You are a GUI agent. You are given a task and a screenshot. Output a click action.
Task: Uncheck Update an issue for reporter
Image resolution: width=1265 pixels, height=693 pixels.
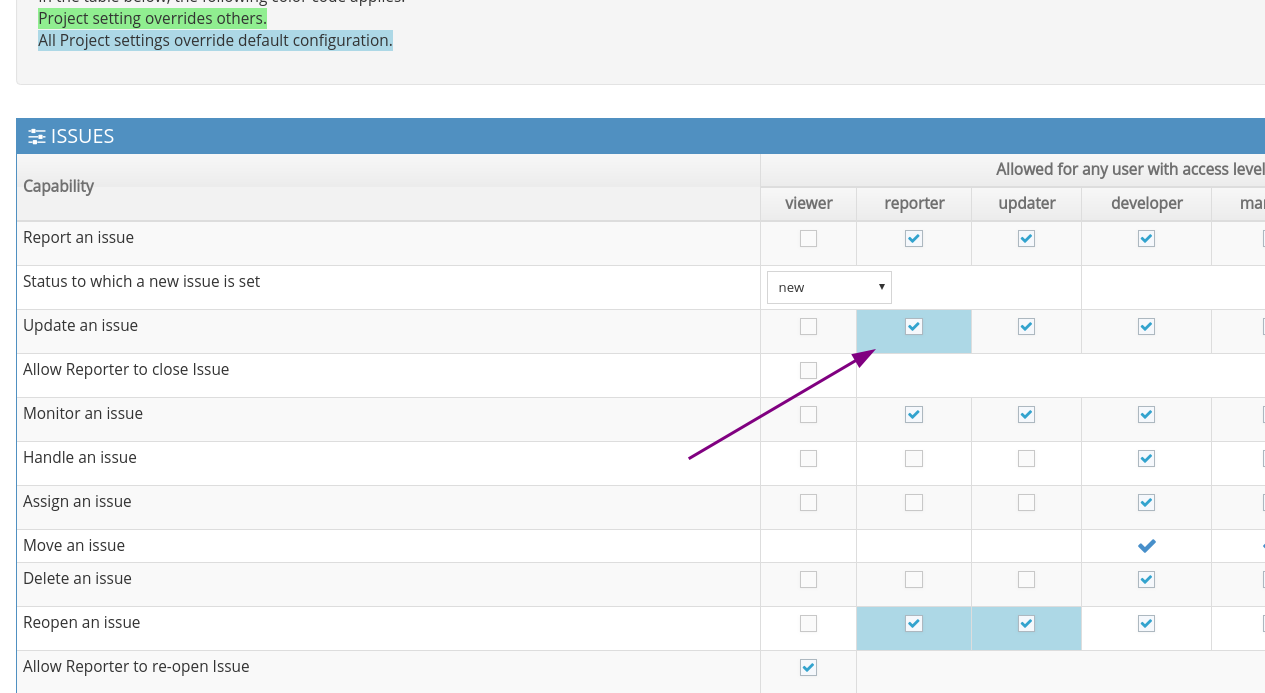(913, 327)
